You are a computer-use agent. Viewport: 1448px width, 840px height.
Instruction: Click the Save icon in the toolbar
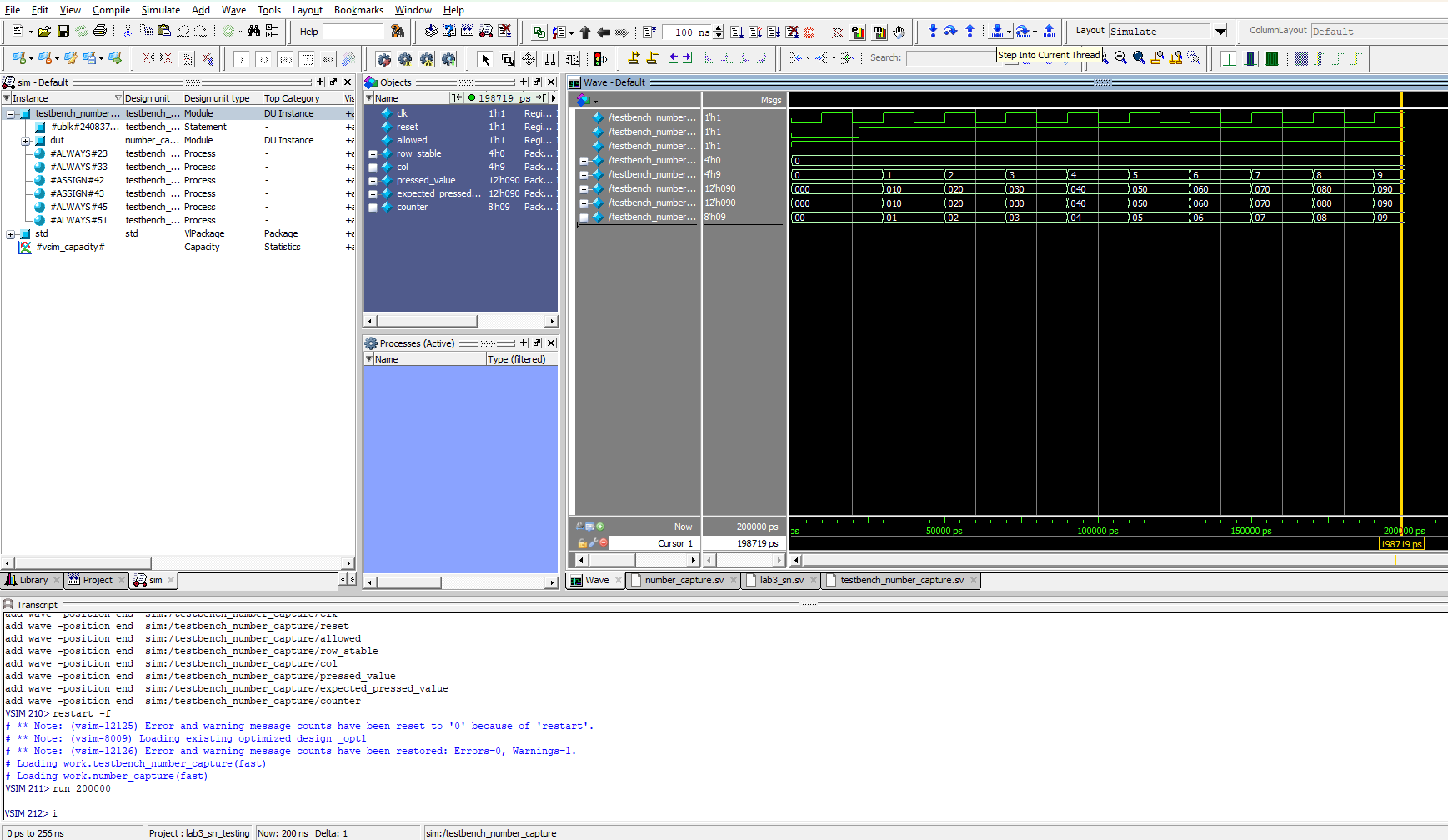pos(63,32)
